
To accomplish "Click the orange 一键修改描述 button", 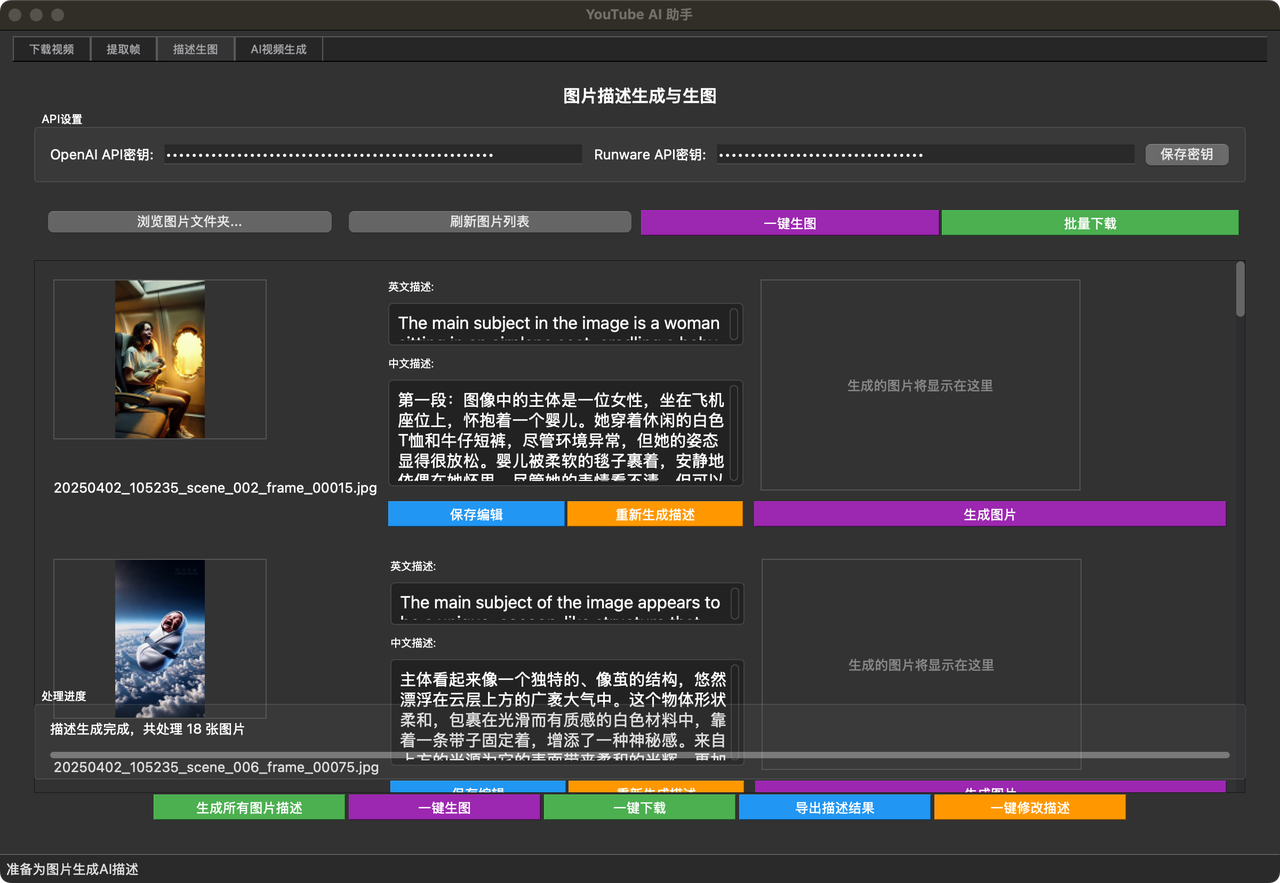I will pyautogui.click(x=1030, y=807).
